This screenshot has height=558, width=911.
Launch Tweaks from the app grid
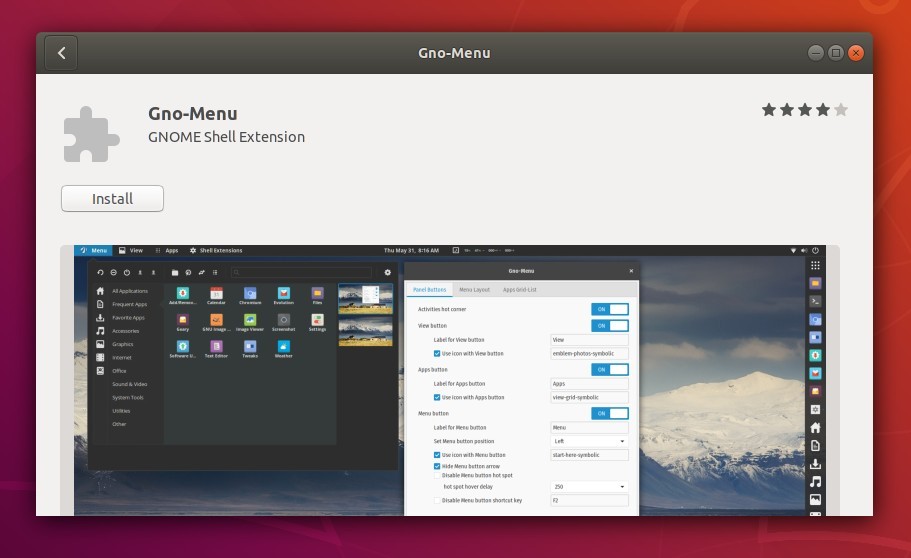pos(250,349)
